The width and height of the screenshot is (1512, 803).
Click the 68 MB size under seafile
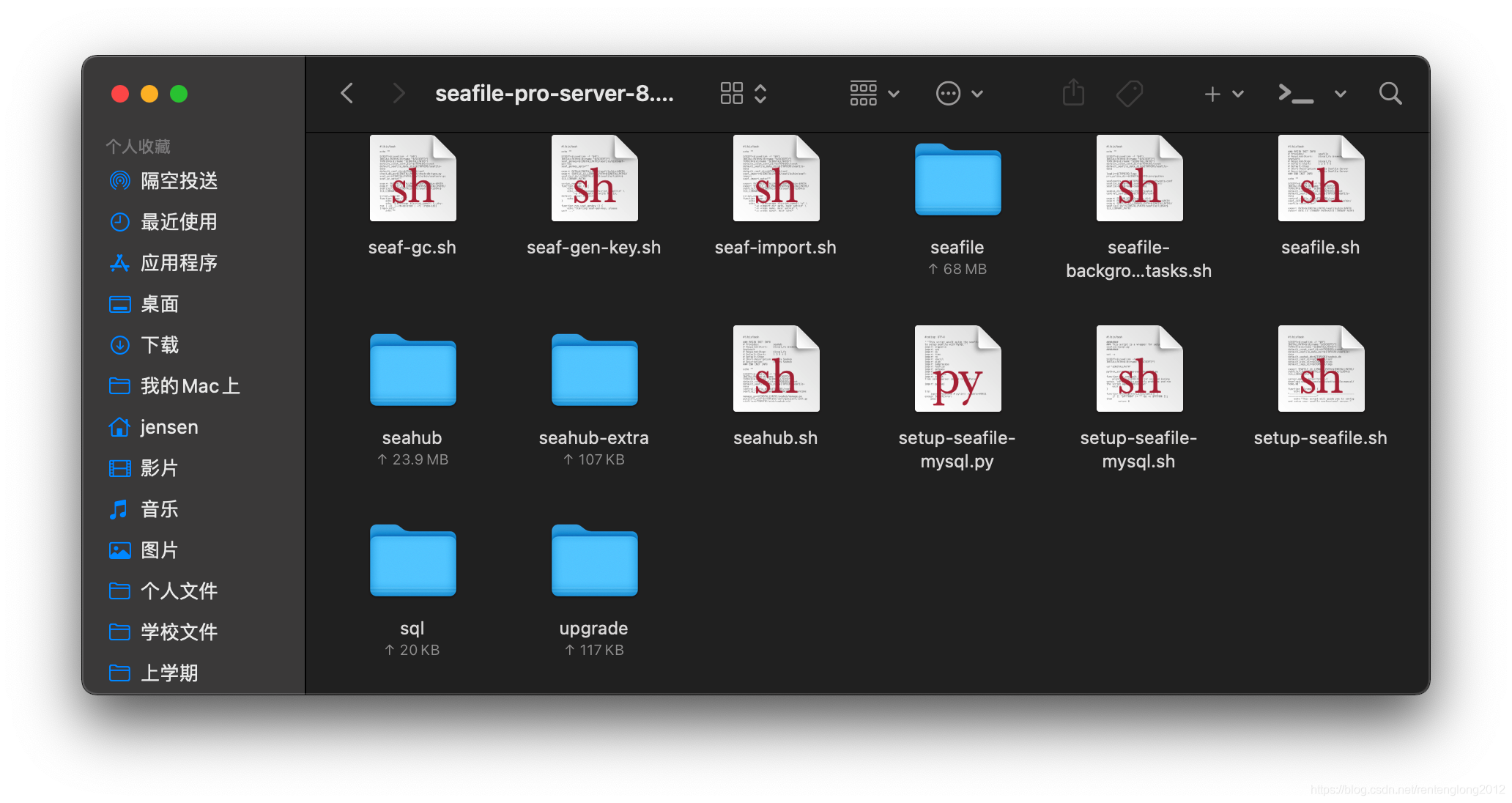[957, 269]
